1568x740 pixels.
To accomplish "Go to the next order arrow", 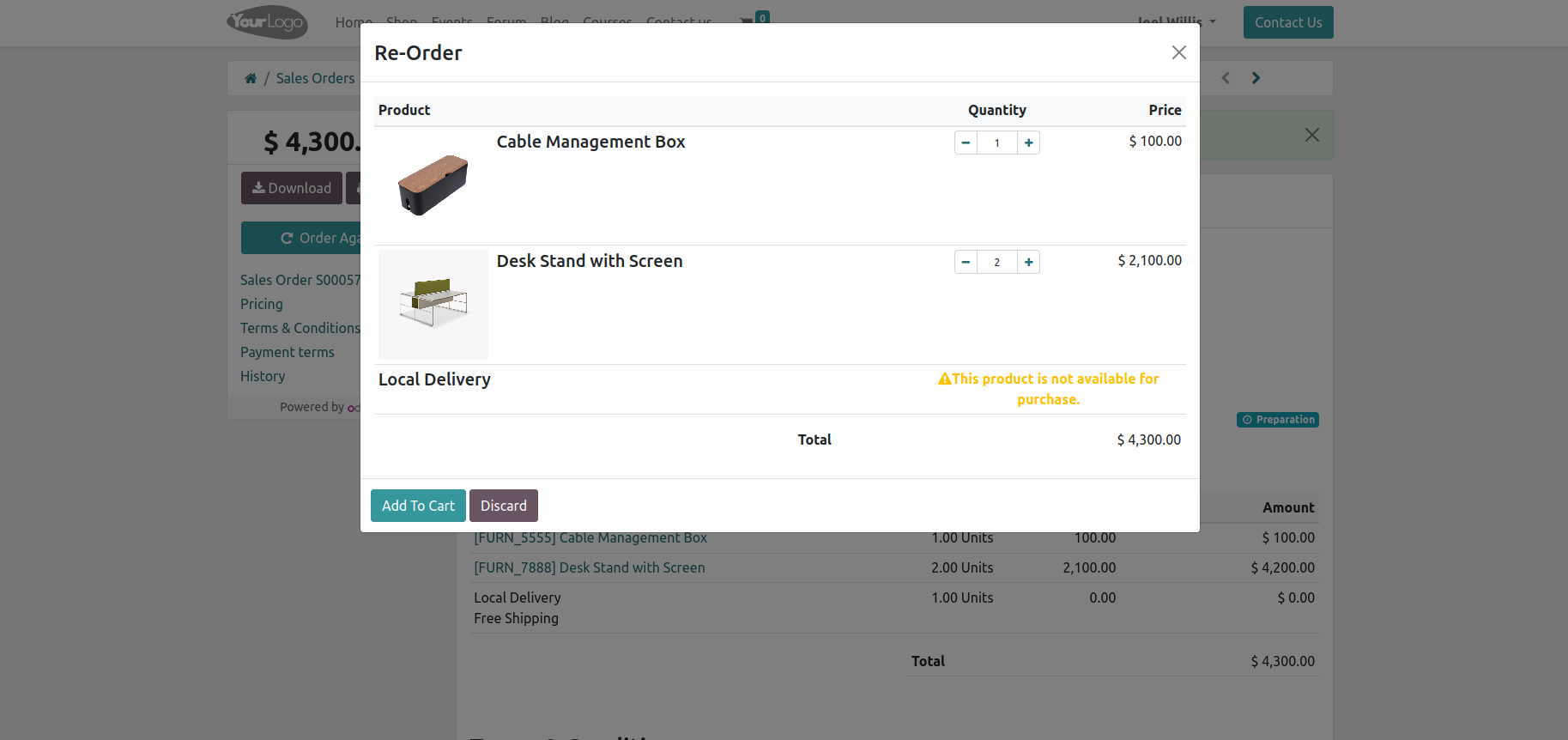I will (x=1256, y=78).
